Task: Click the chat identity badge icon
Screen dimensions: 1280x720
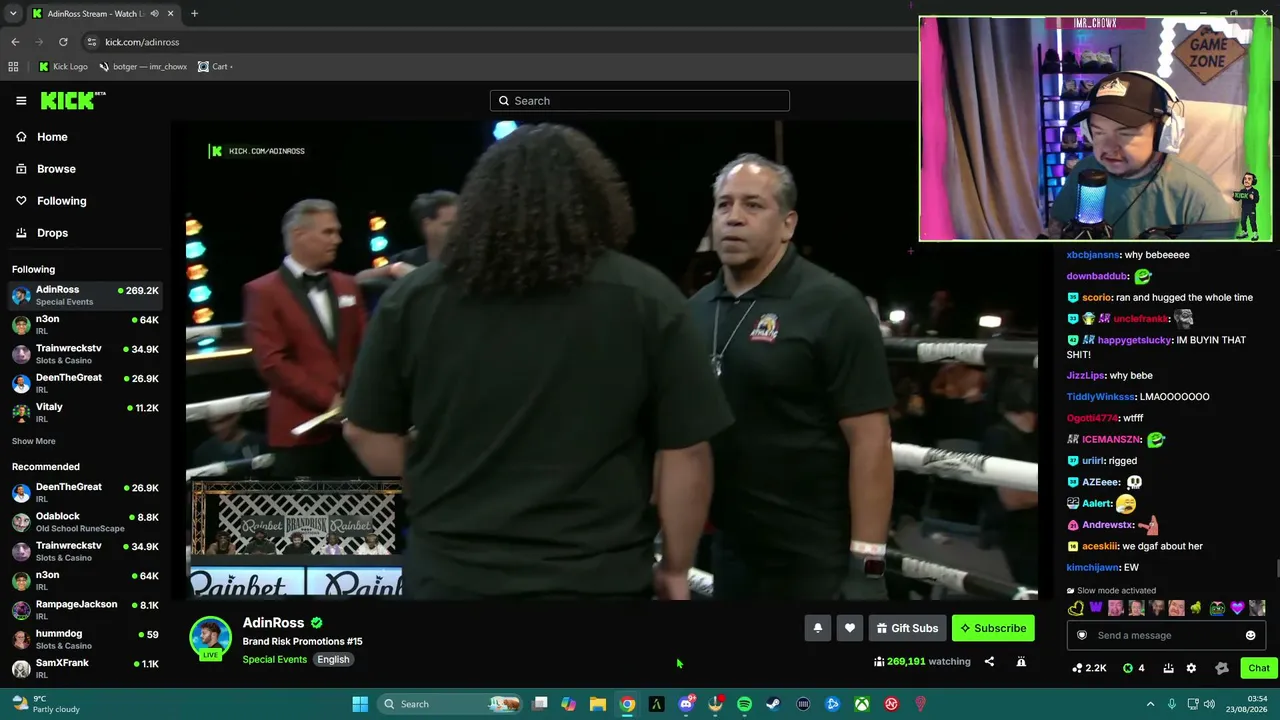Action: tap(1081, 635)
